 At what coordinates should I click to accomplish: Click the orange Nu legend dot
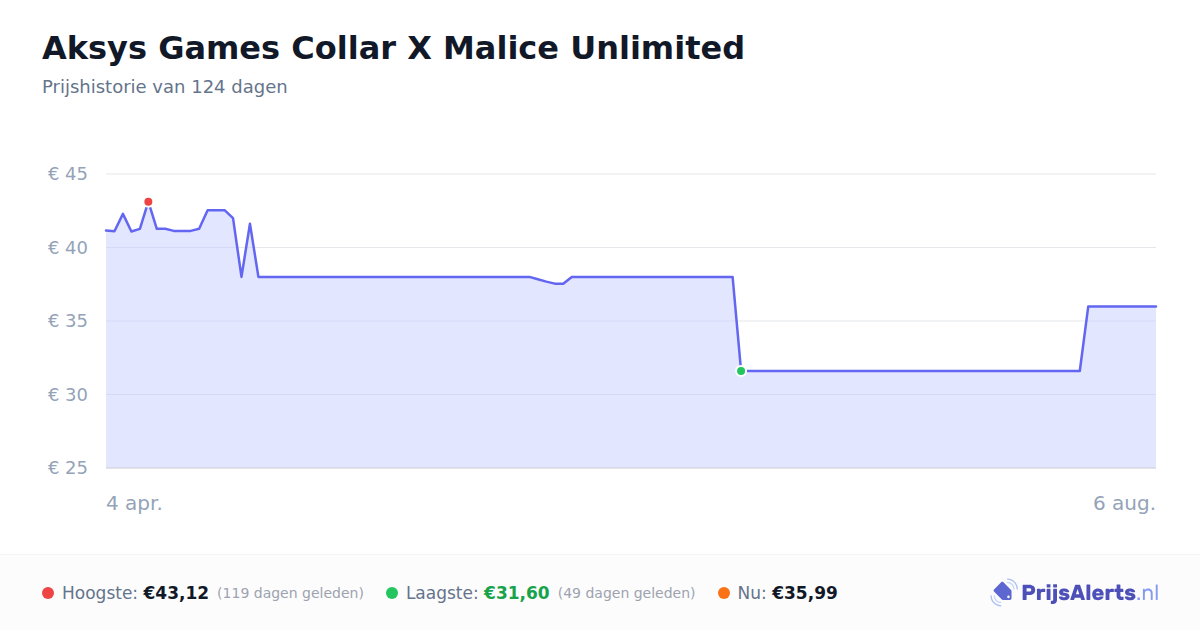(x=724, y=593)
